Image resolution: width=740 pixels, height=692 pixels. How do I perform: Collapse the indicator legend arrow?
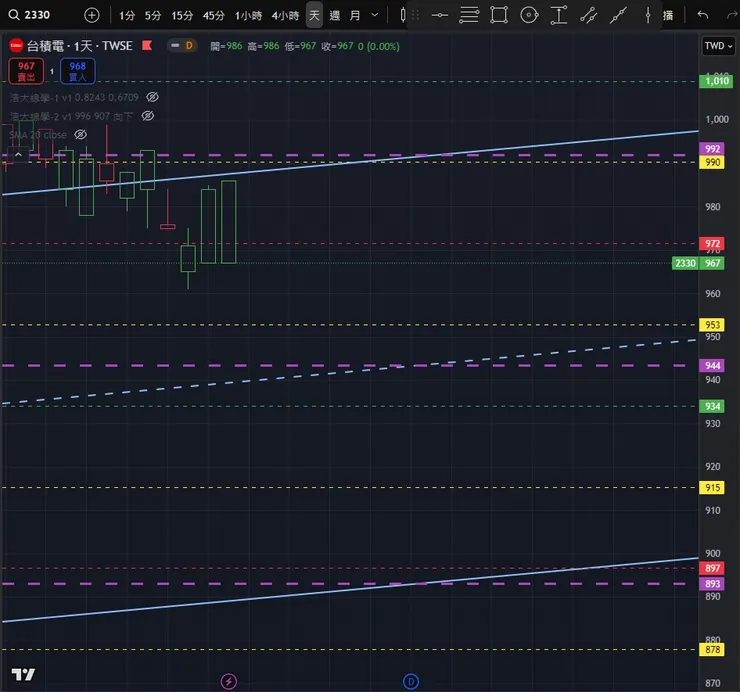18,154
